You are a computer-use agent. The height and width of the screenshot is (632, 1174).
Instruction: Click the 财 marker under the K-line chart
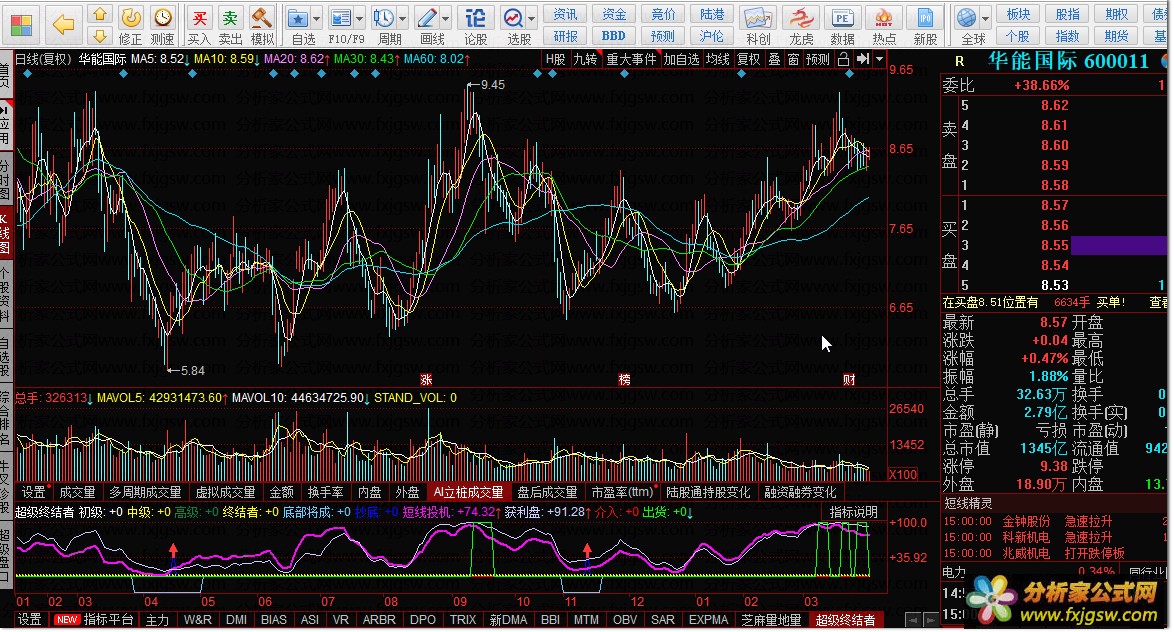(849, 380)
